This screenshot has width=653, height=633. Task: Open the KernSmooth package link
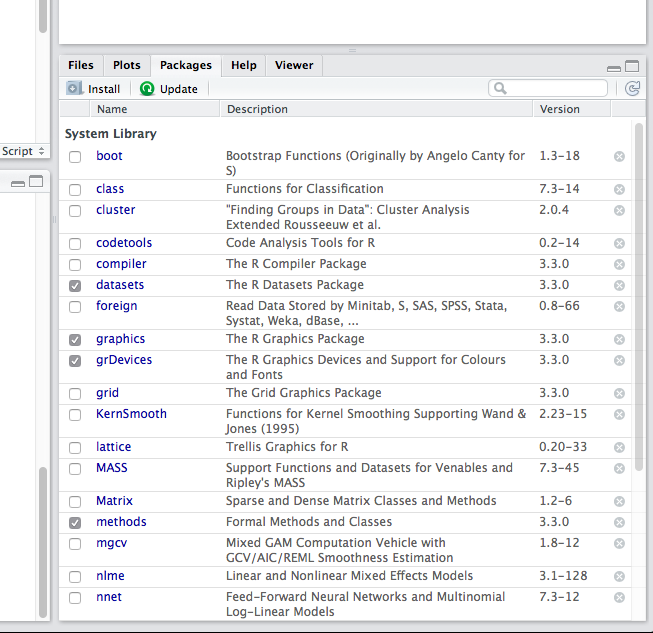(x=131, y=414)
